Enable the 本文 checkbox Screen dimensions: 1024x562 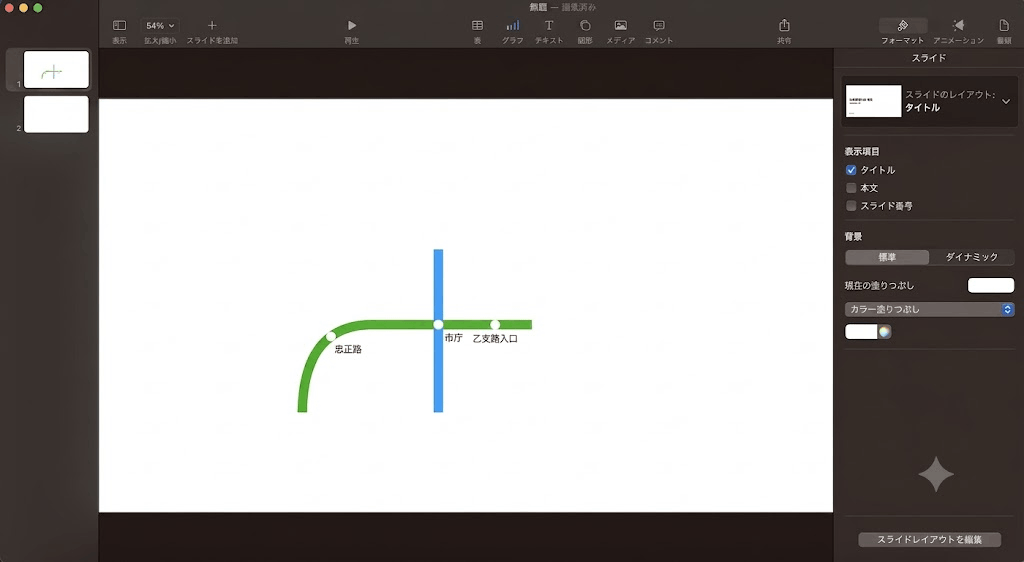click(851, 188)
